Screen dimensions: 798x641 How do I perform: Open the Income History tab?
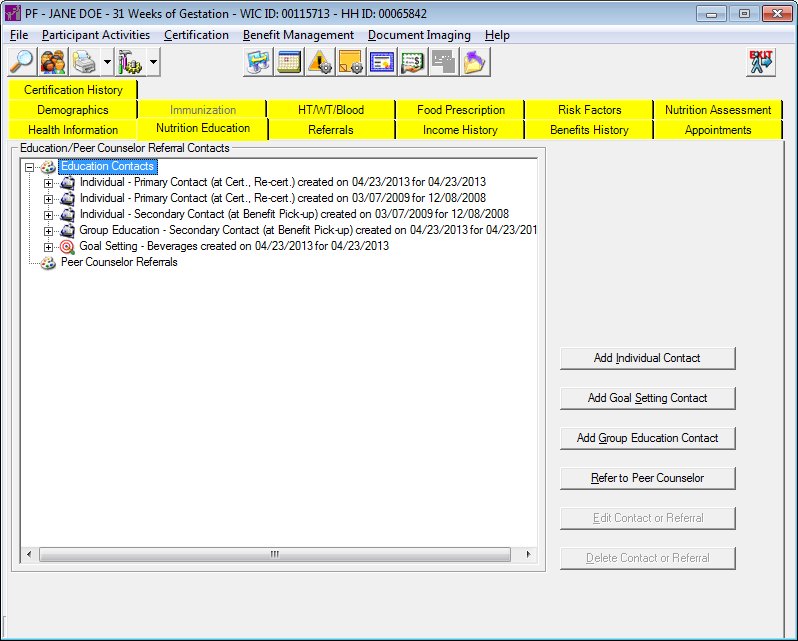[461, 130]
